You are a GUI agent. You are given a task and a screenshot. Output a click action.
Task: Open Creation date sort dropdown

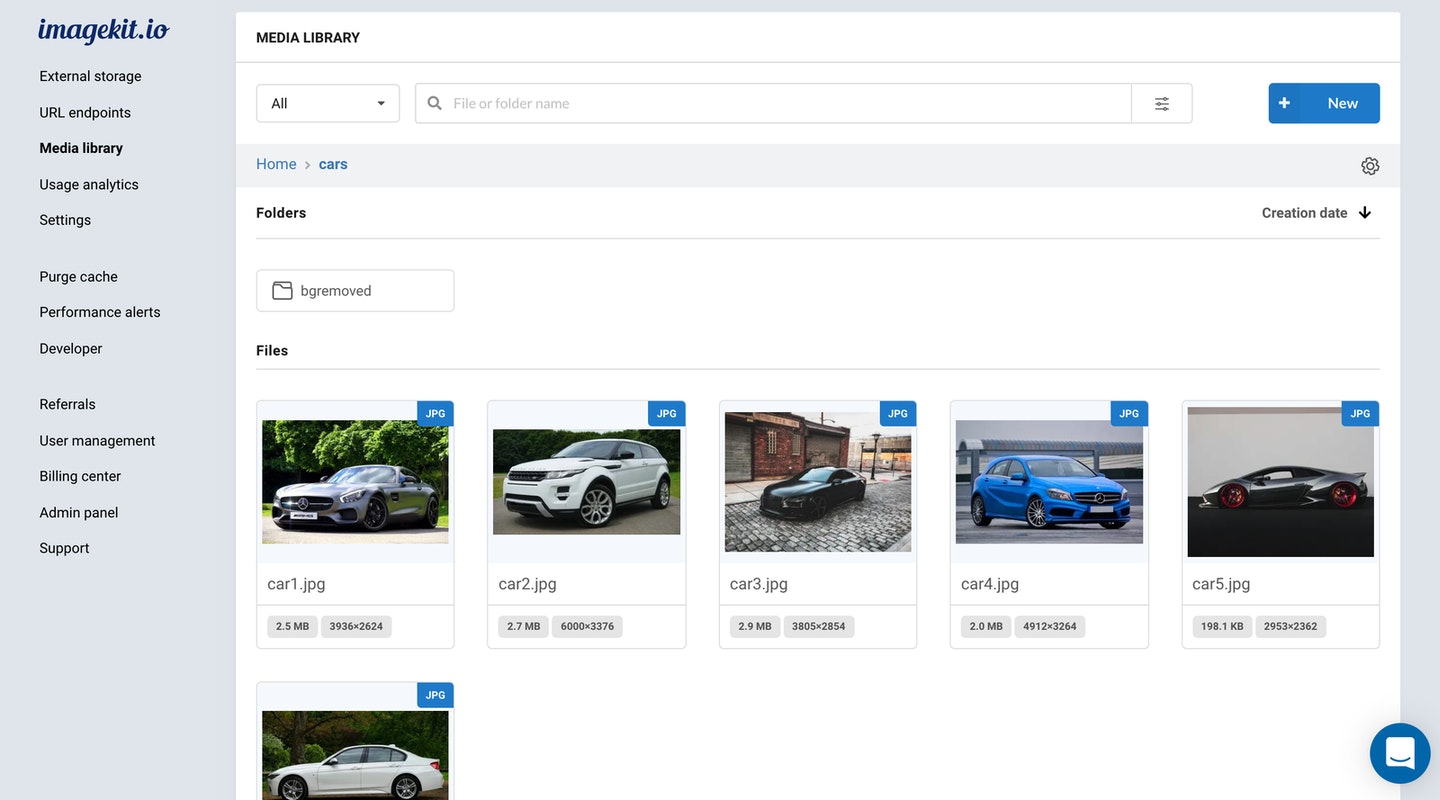pos(1304,213)
